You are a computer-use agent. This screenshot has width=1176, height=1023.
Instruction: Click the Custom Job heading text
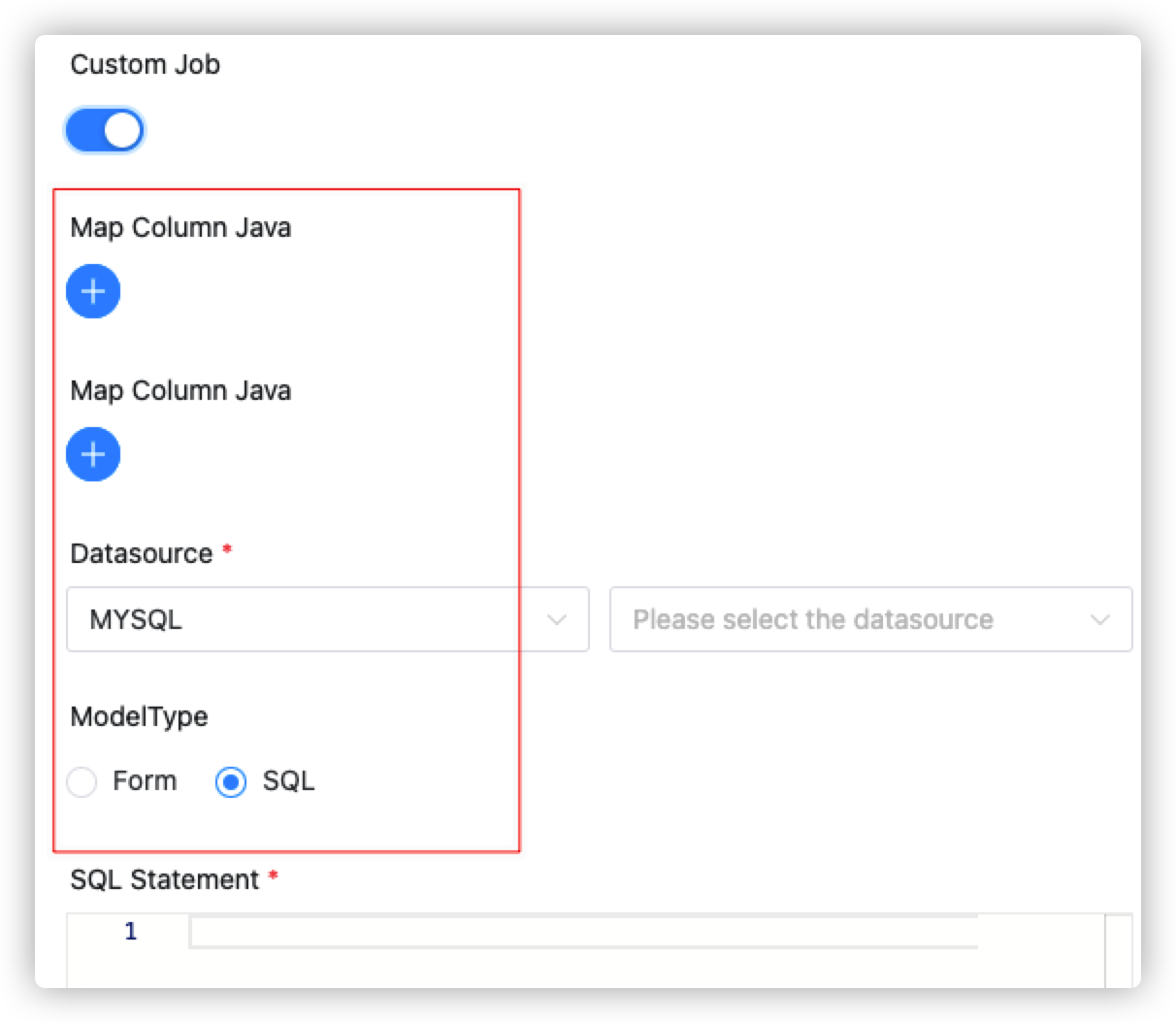[x=145, y=64]
